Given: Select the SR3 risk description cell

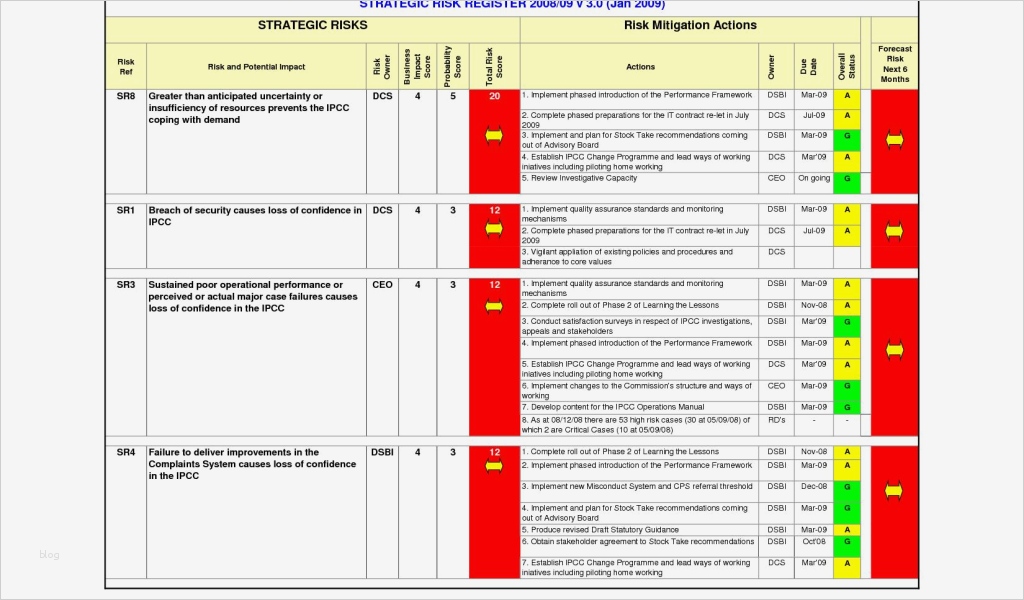Looking at the screenshot, I should pos(256,296).
